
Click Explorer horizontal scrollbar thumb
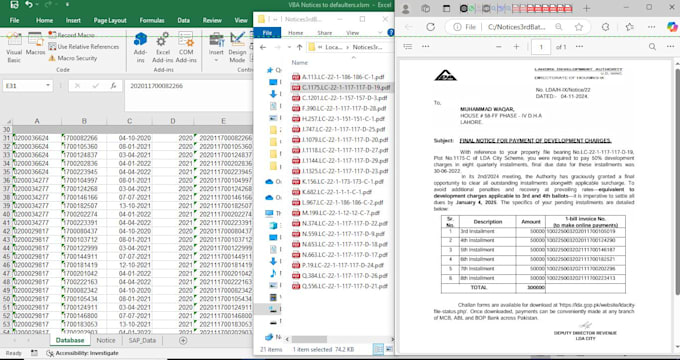click(309, 339)
